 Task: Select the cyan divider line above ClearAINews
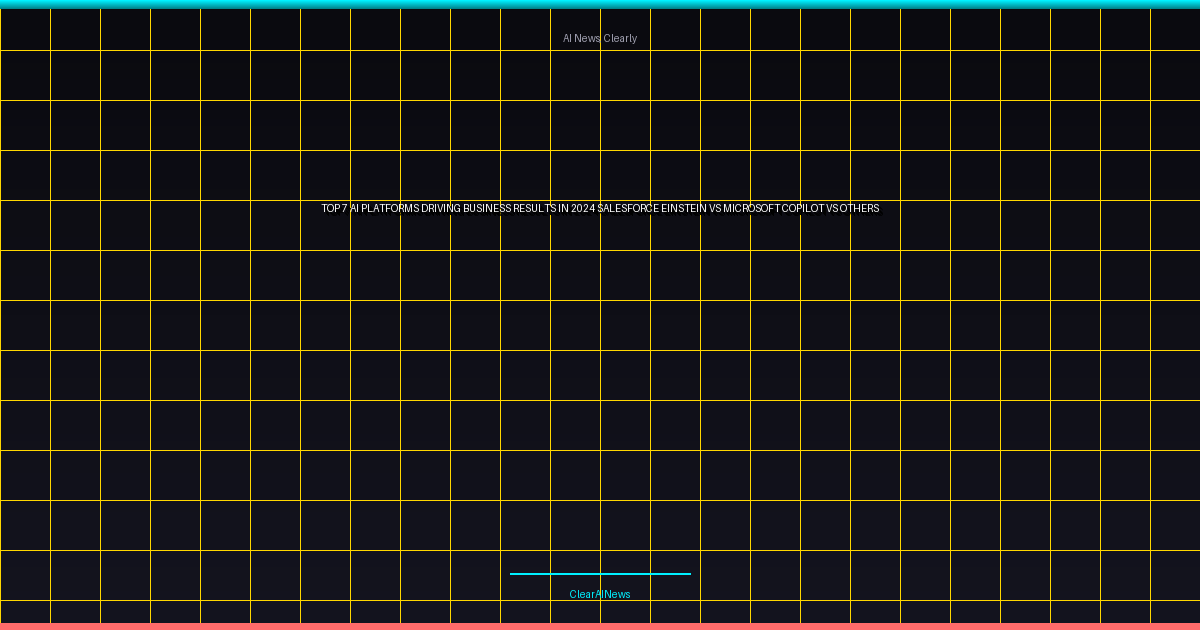(x=600, y=574)
